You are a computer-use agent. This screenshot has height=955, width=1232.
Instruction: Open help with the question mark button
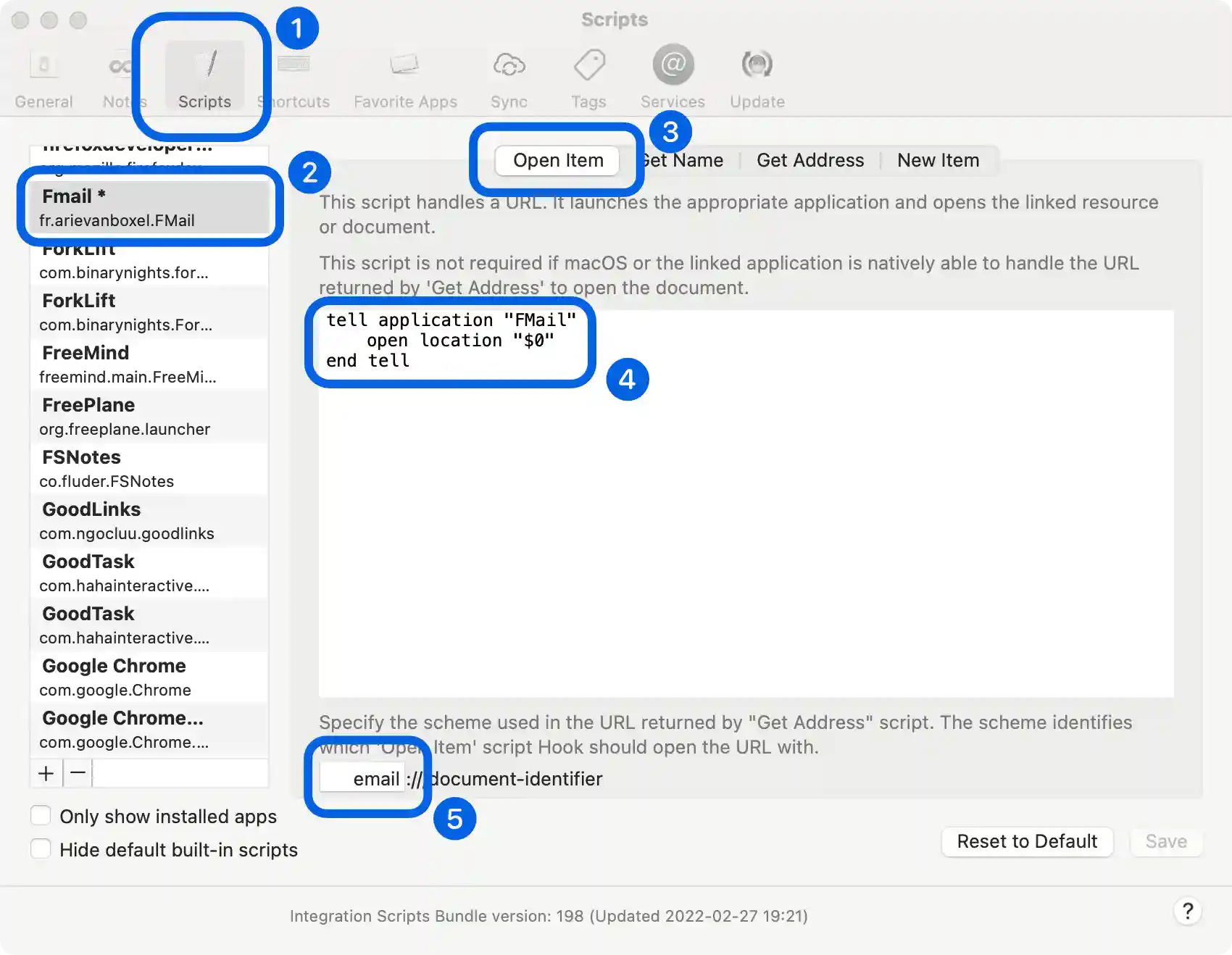(x=1188, y=911)
